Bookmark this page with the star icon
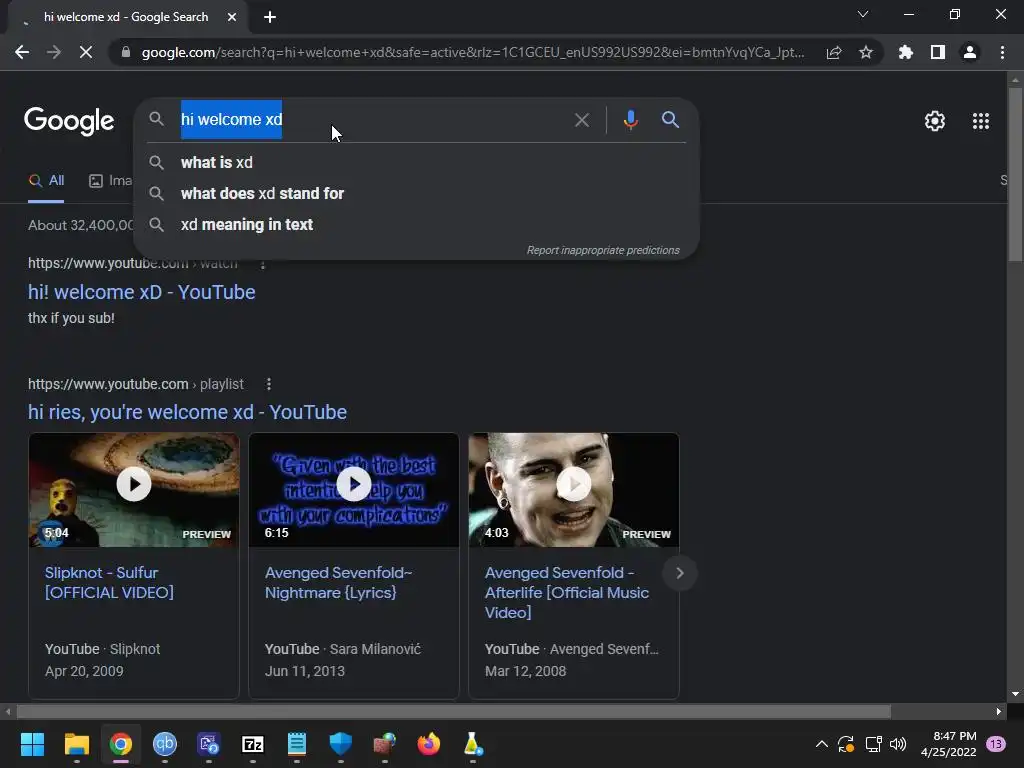The image size is (1024, 768). click(866, 52)
